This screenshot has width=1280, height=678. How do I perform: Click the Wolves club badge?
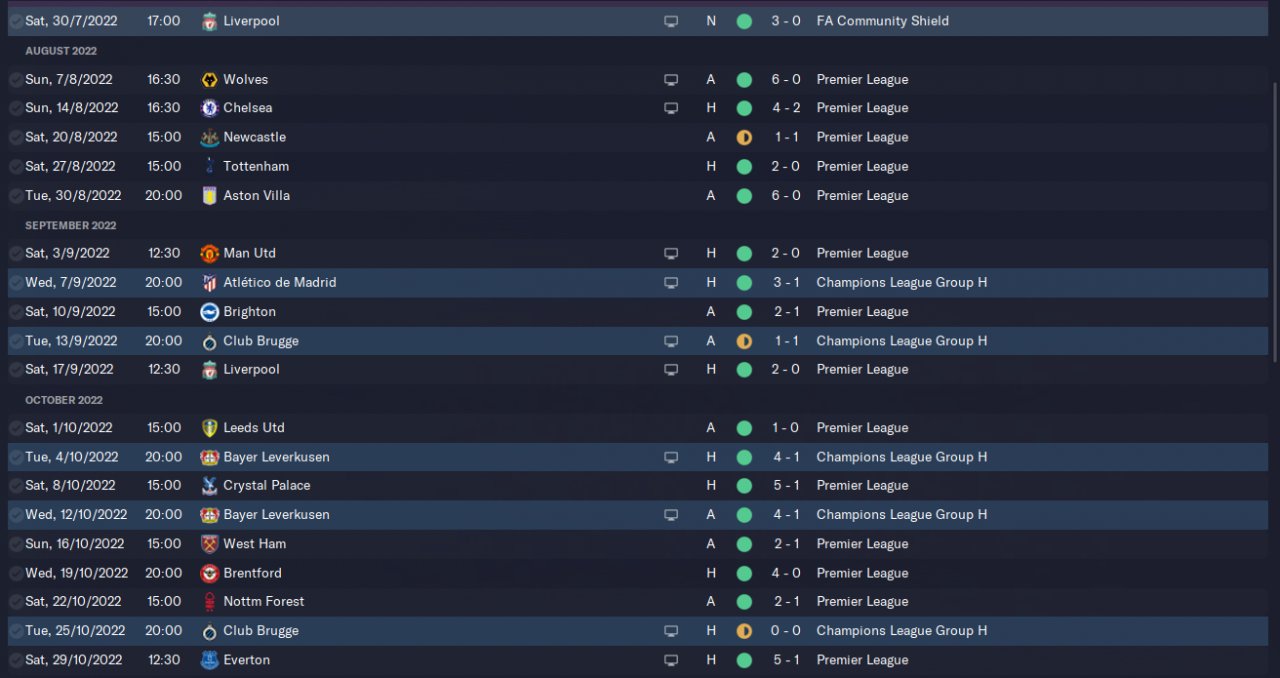point(209,79)
